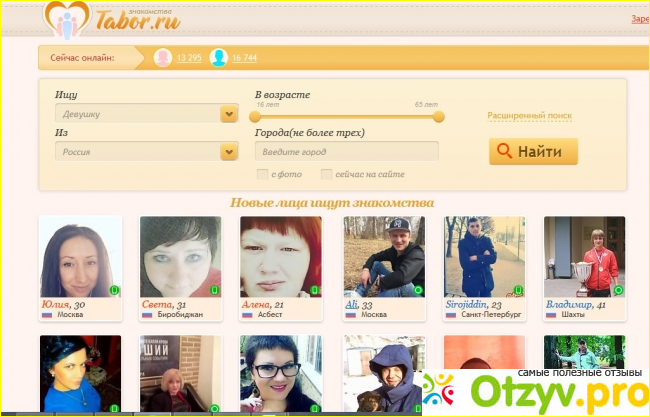The width and height of the screenshot is (650, 417).
Task: Click the right age slider handle at 65
Action: (x=438, y=117)
